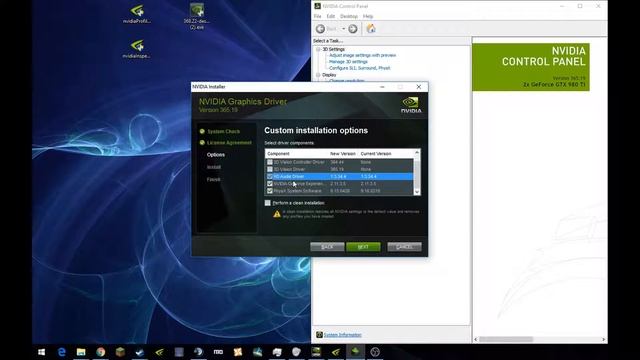640x360 pixels.
Task: Open Google Chrome from taskbar
Action: click(100, 352)
